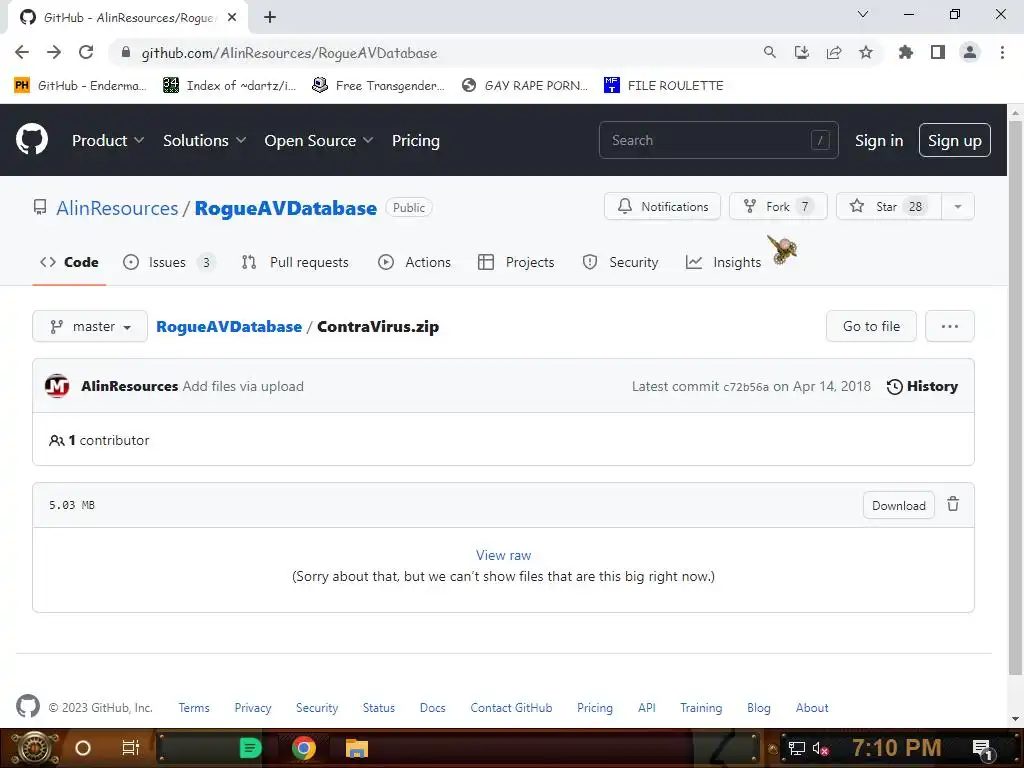This screenshot has width=1024, height=768.
Task: Open the Chrome extensions puzzle icon
Action: 906,52
